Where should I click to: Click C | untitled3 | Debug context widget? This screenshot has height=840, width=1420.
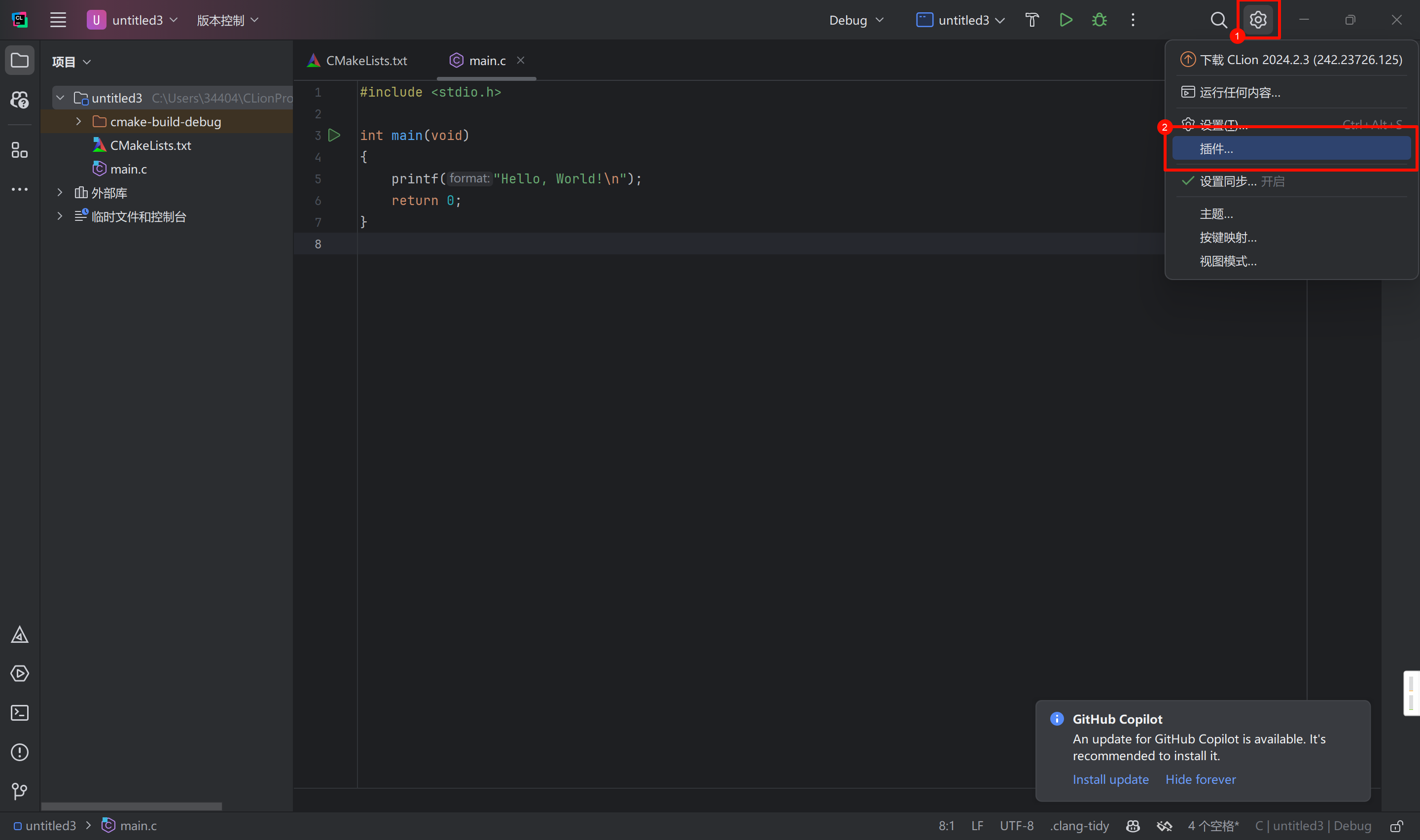(1313, 826)
